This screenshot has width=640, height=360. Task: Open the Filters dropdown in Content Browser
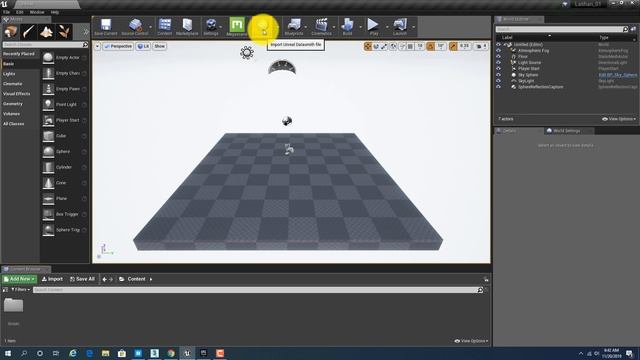(20, 290)
